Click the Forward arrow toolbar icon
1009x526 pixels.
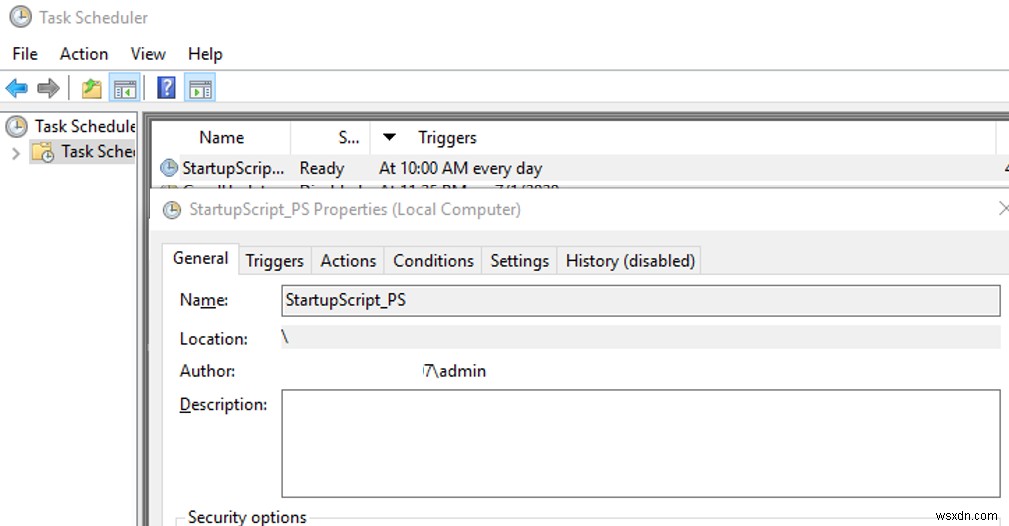click(48, 88)
